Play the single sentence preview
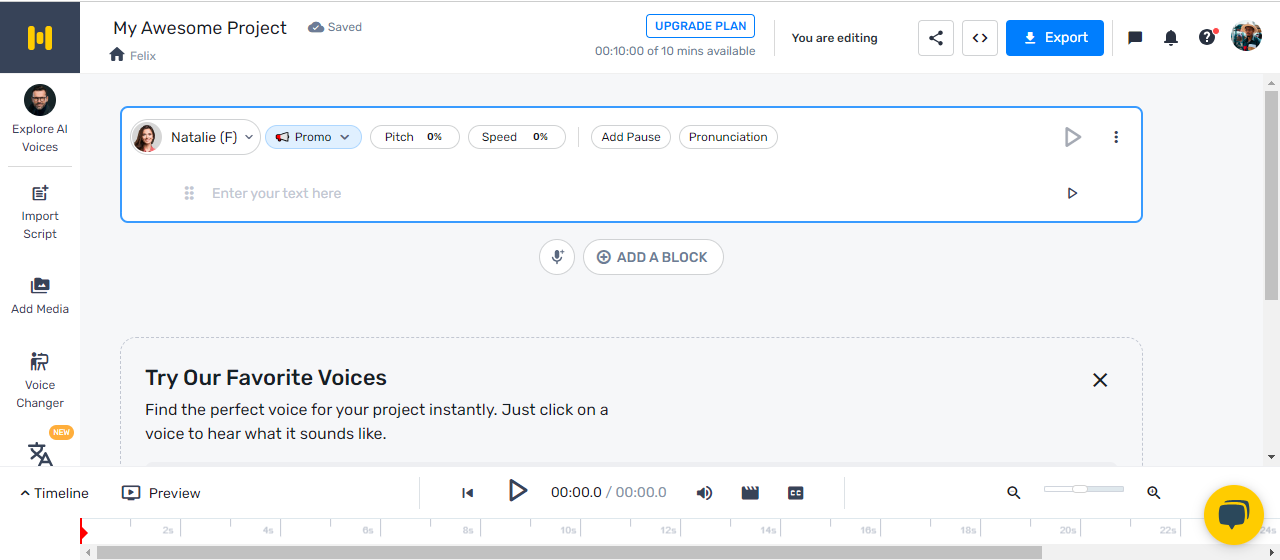This screenshot has width=1280, height=560. tap(1073, 193)
